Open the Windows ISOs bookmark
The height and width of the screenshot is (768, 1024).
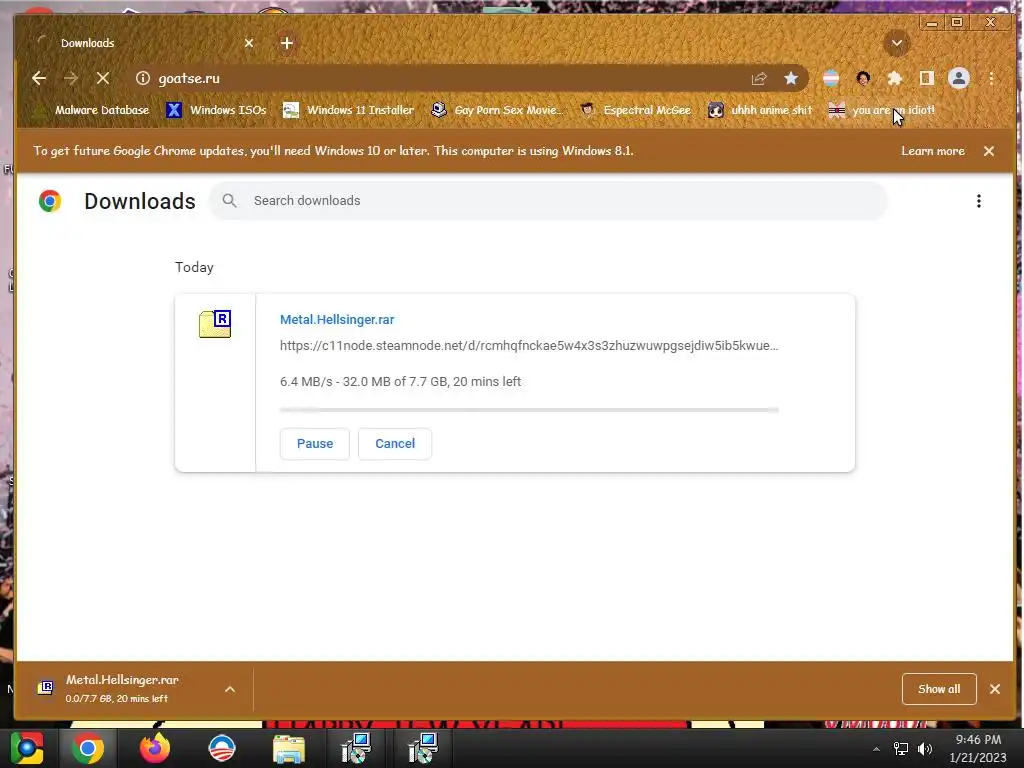point(217,110)
